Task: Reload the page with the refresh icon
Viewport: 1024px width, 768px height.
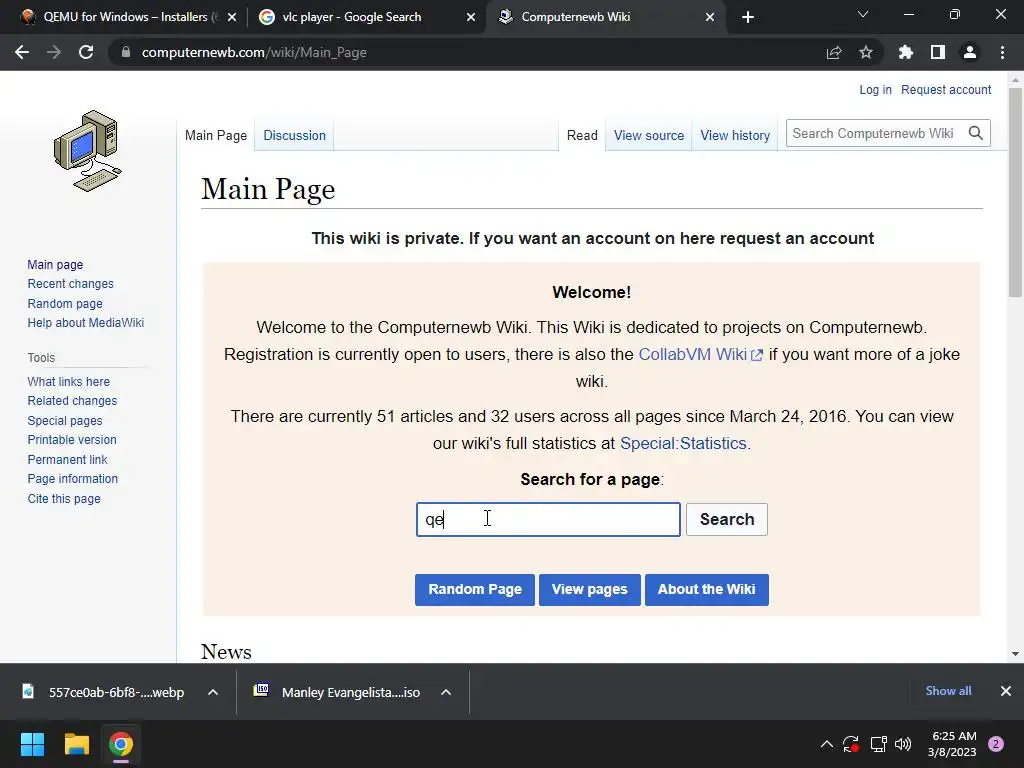Action: point(86,52)
